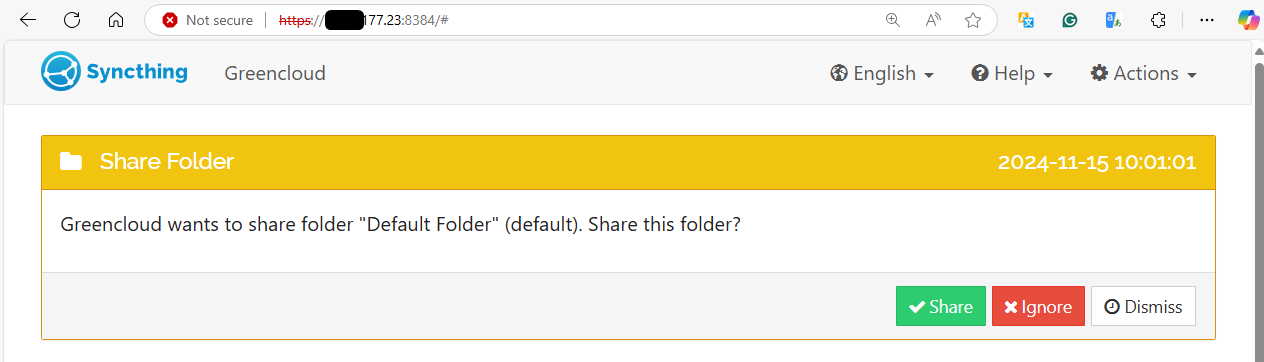Click the Not secure warning icon

(170, 20)
